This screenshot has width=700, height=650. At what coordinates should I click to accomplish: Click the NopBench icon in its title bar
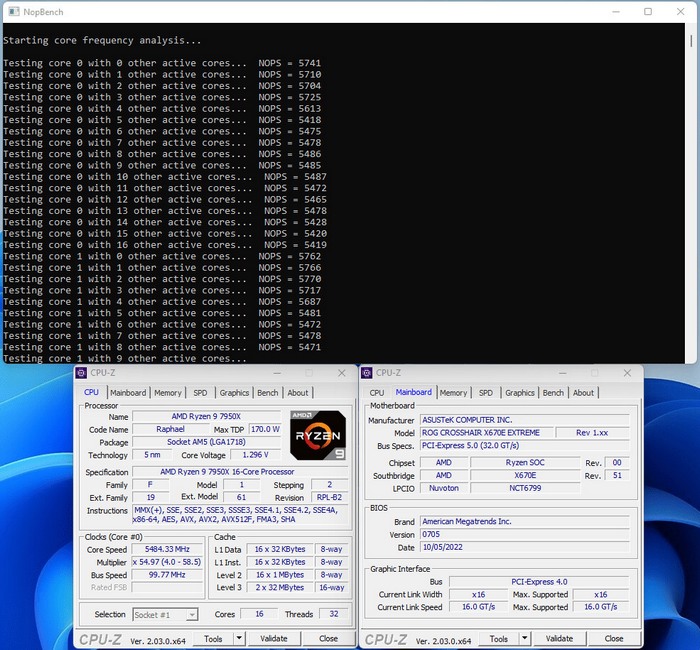pos(12,12)
